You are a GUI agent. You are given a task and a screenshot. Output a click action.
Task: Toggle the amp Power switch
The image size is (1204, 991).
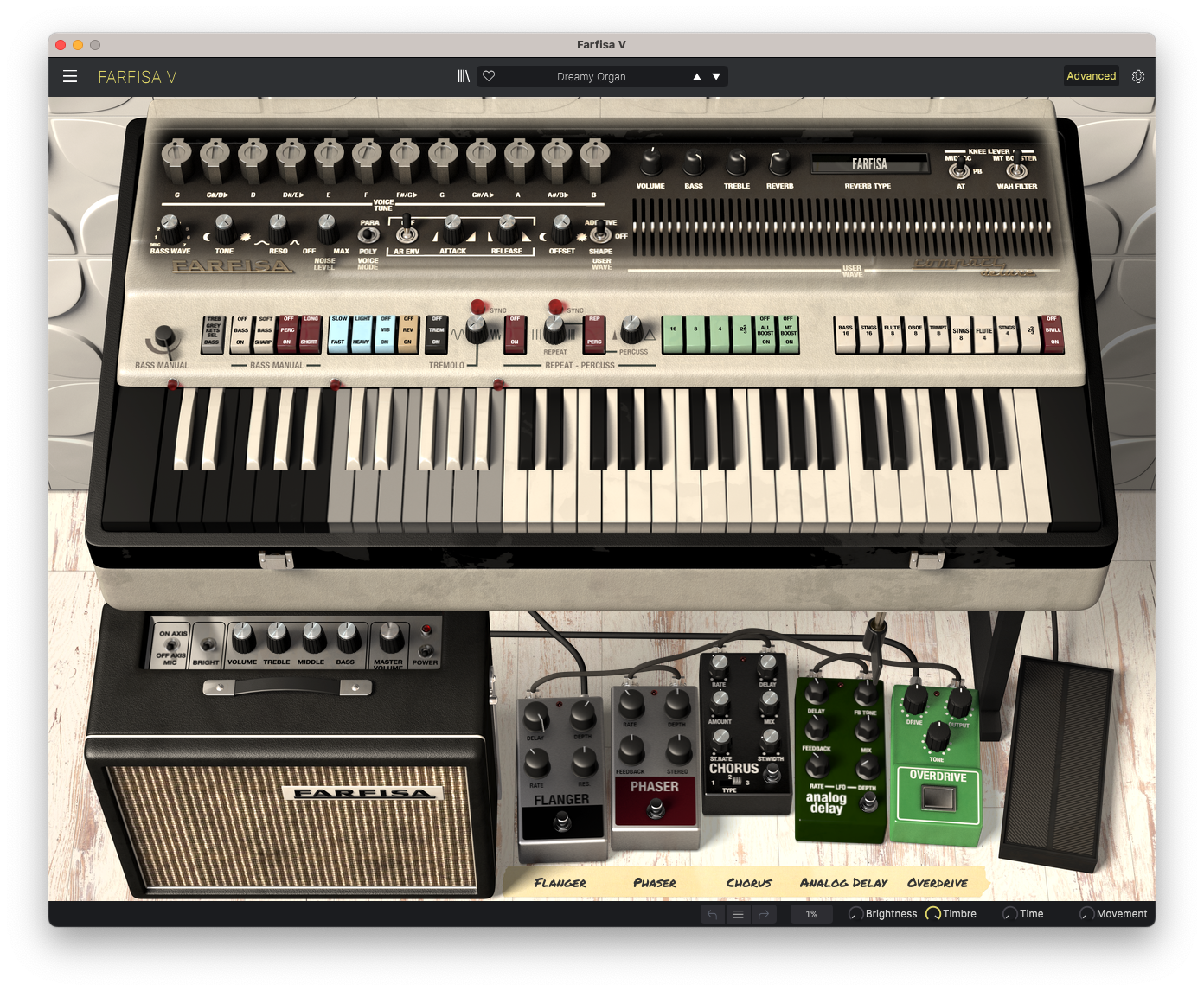coord(426,650)
